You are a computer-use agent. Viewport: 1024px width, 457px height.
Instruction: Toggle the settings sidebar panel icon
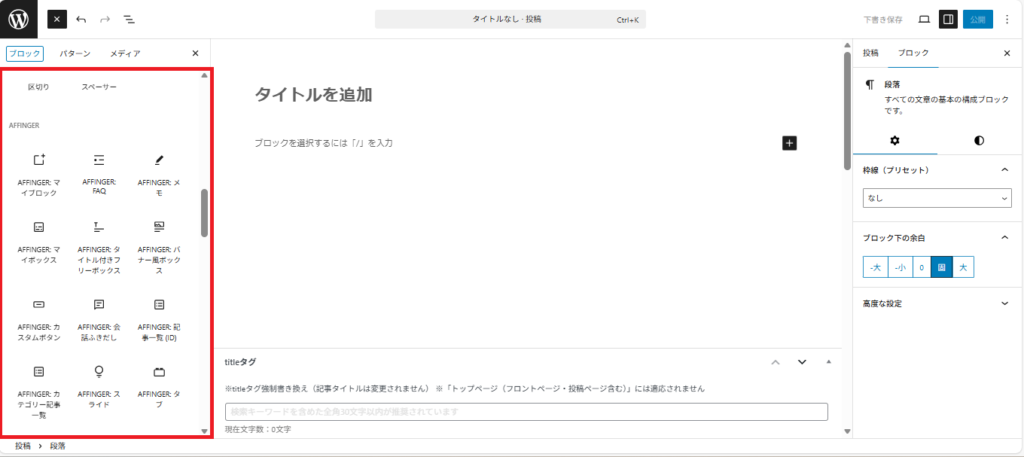(x=948, y=19)
